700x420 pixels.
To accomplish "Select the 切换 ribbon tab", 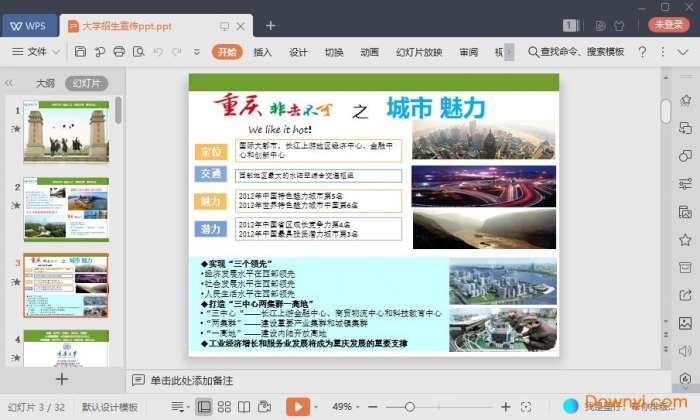I will pyautogui.click(x=334, y=52).
